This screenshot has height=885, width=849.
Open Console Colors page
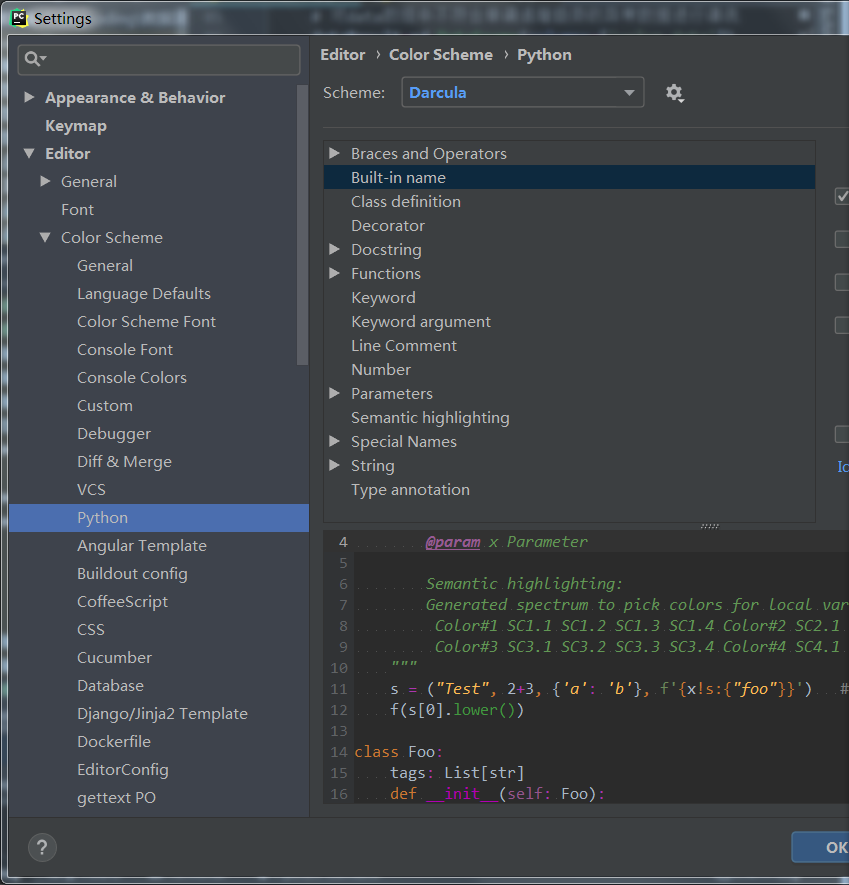tap(132, 377)
